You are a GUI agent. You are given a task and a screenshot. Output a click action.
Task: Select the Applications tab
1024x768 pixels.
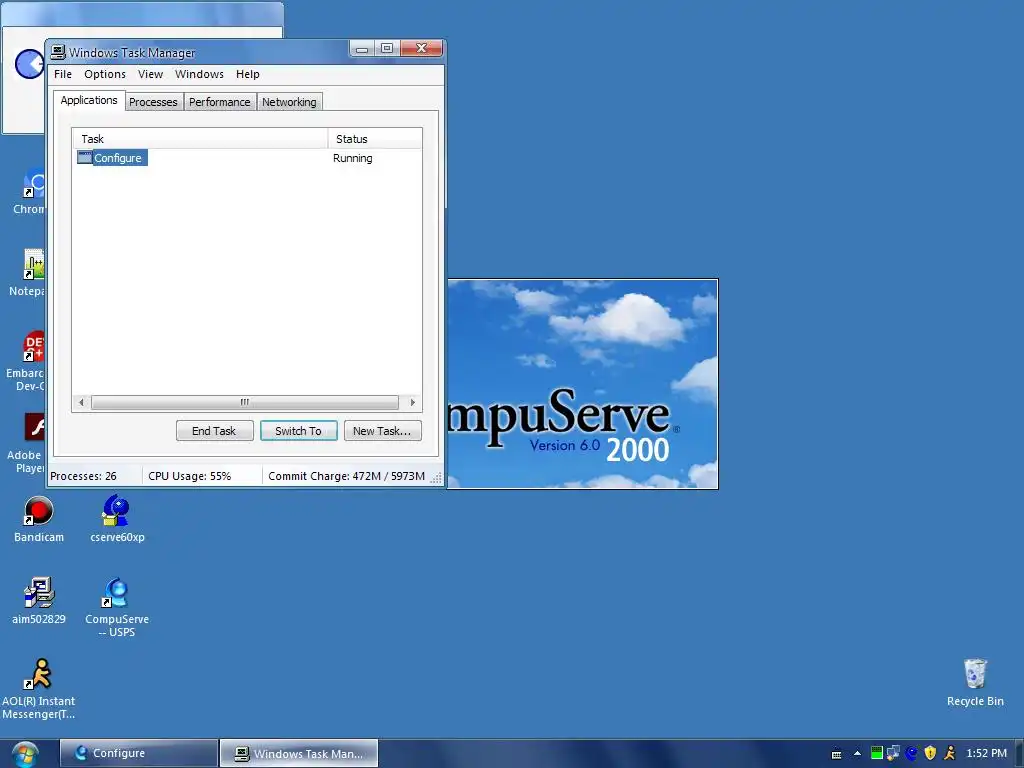point(89,100)
